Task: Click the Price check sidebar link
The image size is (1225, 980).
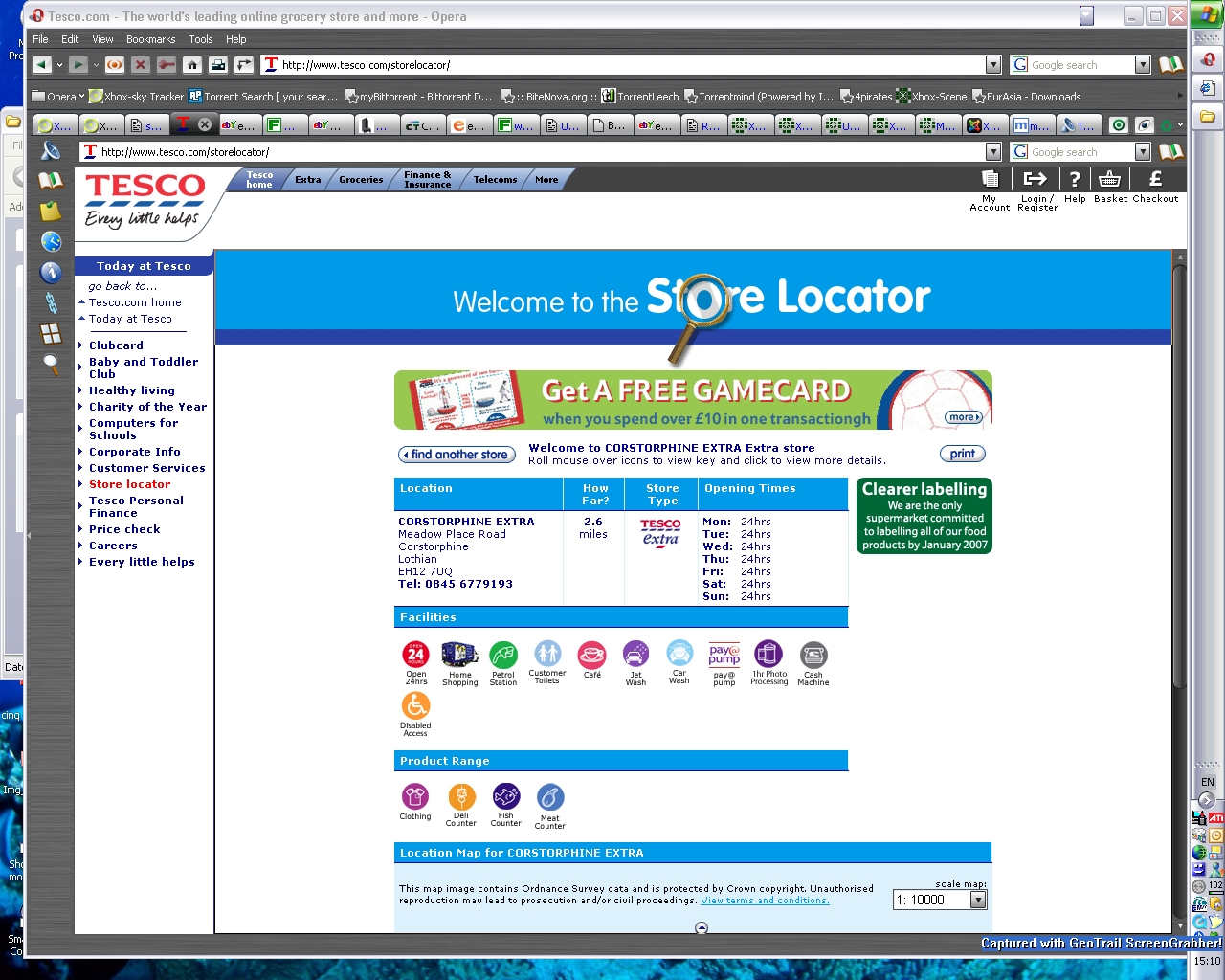Action: [124, 529]
